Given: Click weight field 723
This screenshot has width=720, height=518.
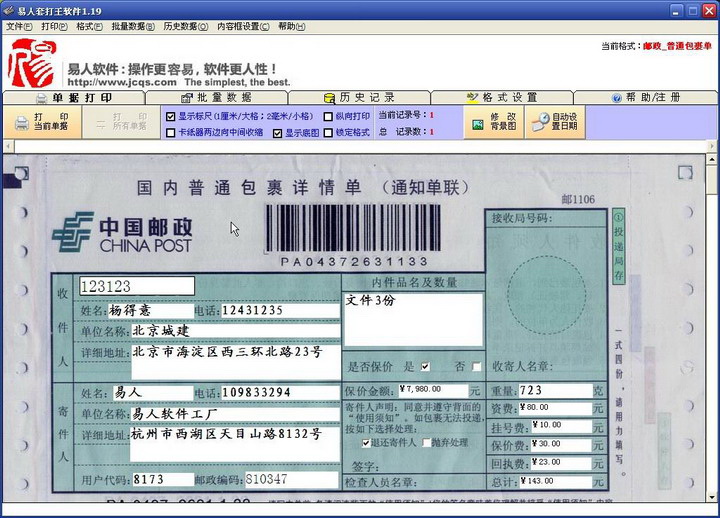Looking at the screenshot, I should point(556,390).
